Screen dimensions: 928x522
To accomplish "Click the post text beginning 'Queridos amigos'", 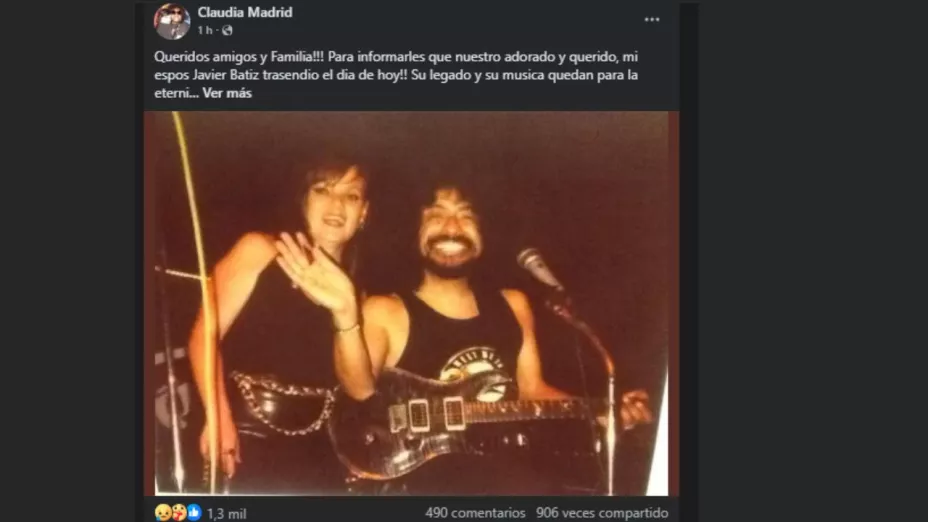I will pos(396,75).
